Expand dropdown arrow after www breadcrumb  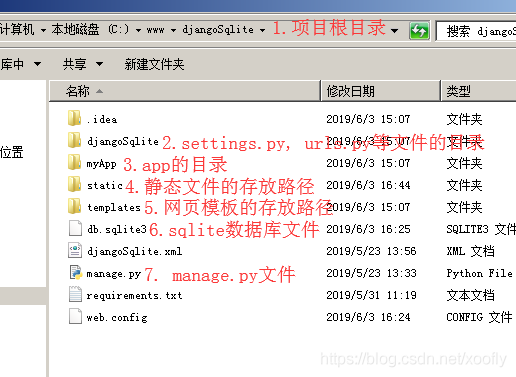point(173,30)
